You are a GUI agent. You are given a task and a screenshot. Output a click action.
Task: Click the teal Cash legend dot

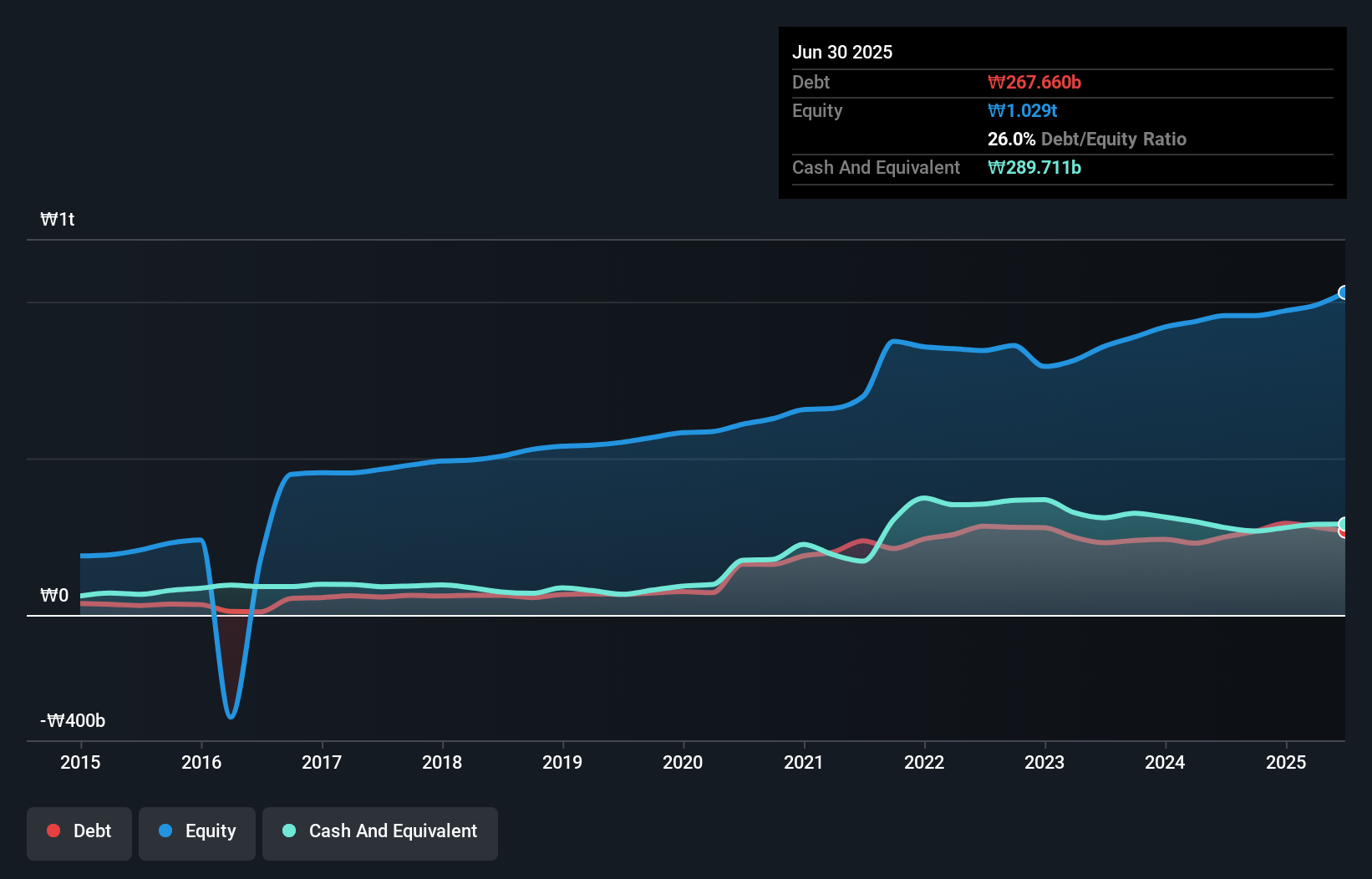tap(289, 831)
